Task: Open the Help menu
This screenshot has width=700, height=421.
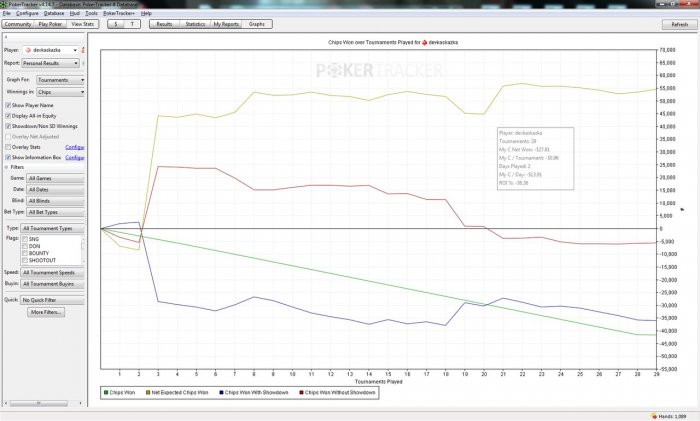Action: (146, 13)
